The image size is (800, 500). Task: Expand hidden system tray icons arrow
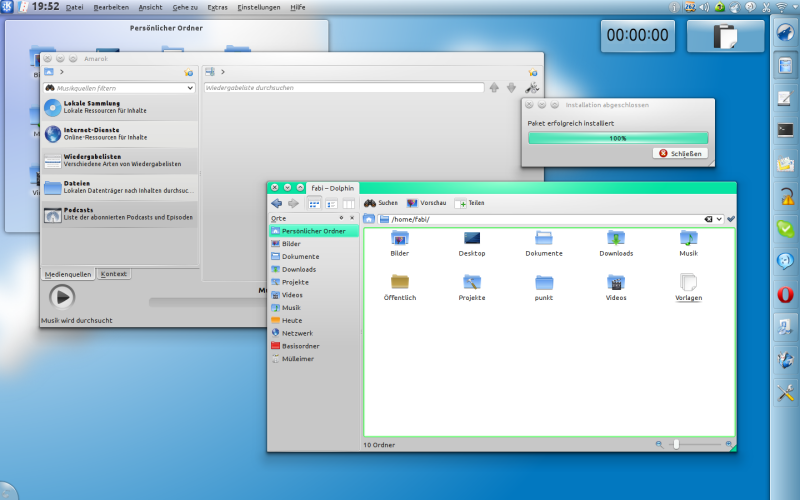pyautogui.click(x=794, y=7)
